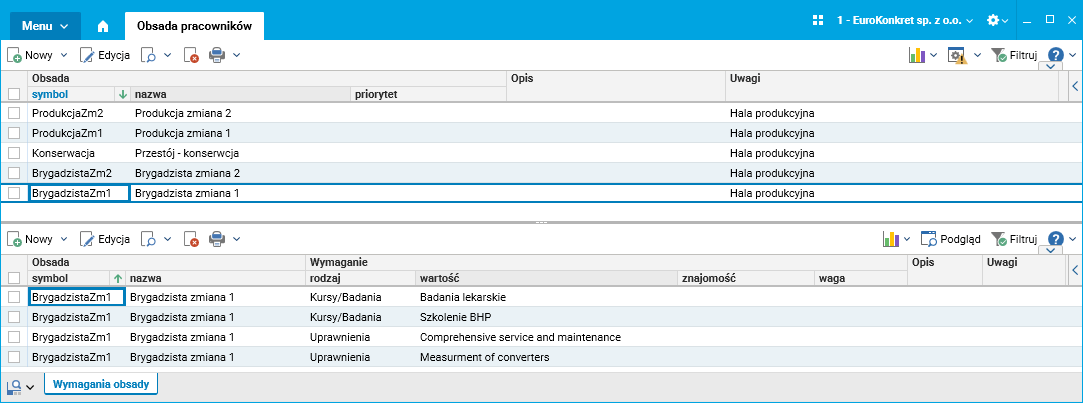Click the delete icon in lower panel toolbar
This screenshot has height=403, width=1083.
pos(191,239)
